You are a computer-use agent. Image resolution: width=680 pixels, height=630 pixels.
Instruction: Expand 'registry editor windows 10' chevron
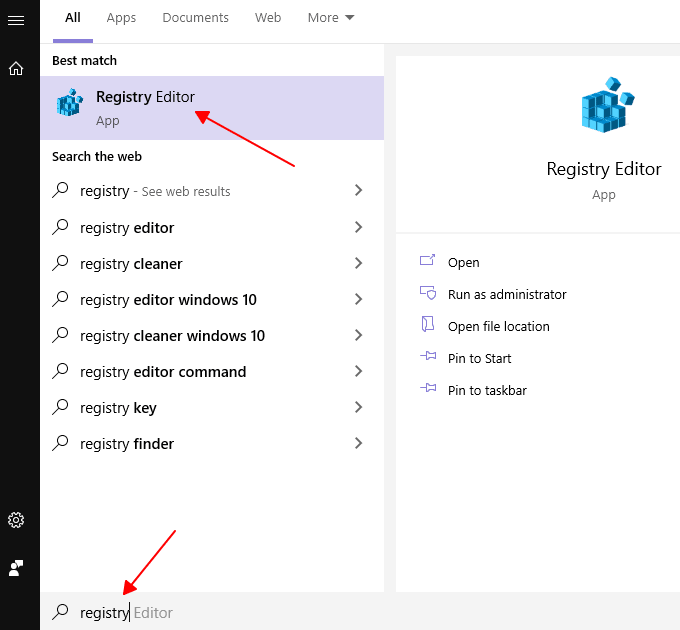pos(358,299)
